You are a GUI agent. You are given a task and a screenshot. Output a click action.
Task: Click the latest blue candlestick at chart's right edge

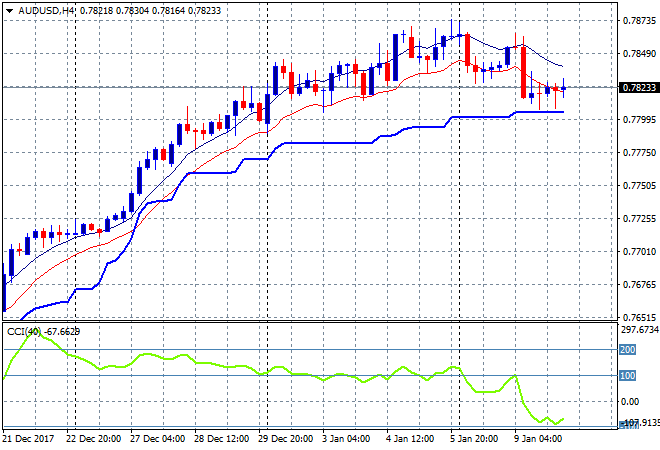(x=564, y=88)
